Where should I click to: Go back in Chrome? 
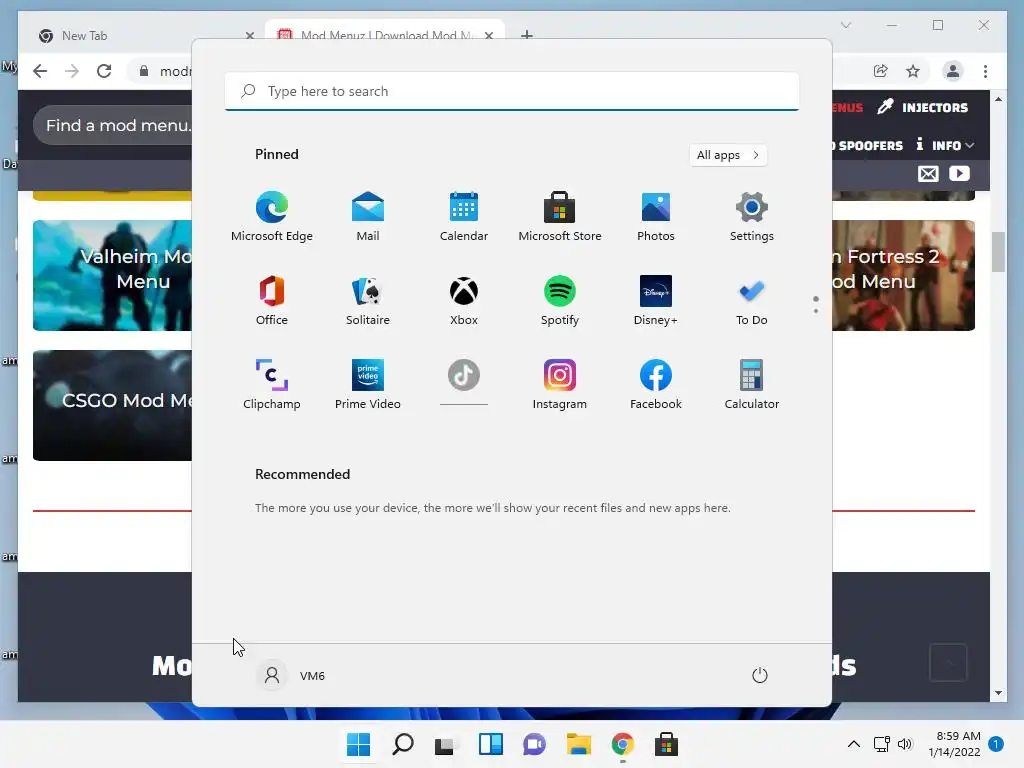(x=40, y=71)
